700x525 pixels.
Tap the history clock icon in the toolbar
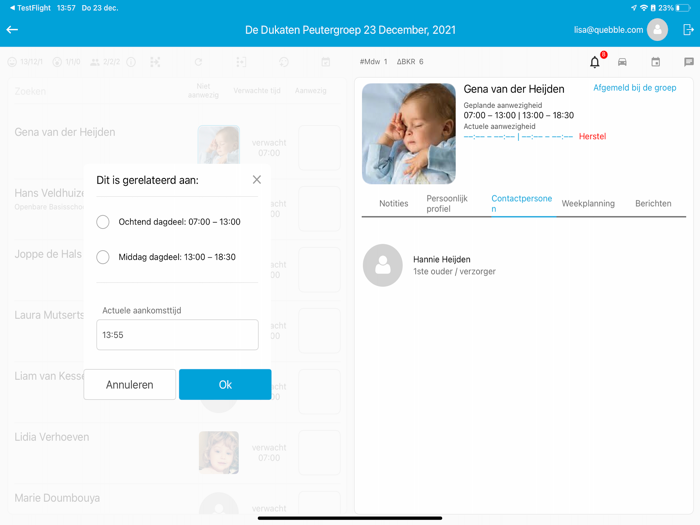pos(284,62)
